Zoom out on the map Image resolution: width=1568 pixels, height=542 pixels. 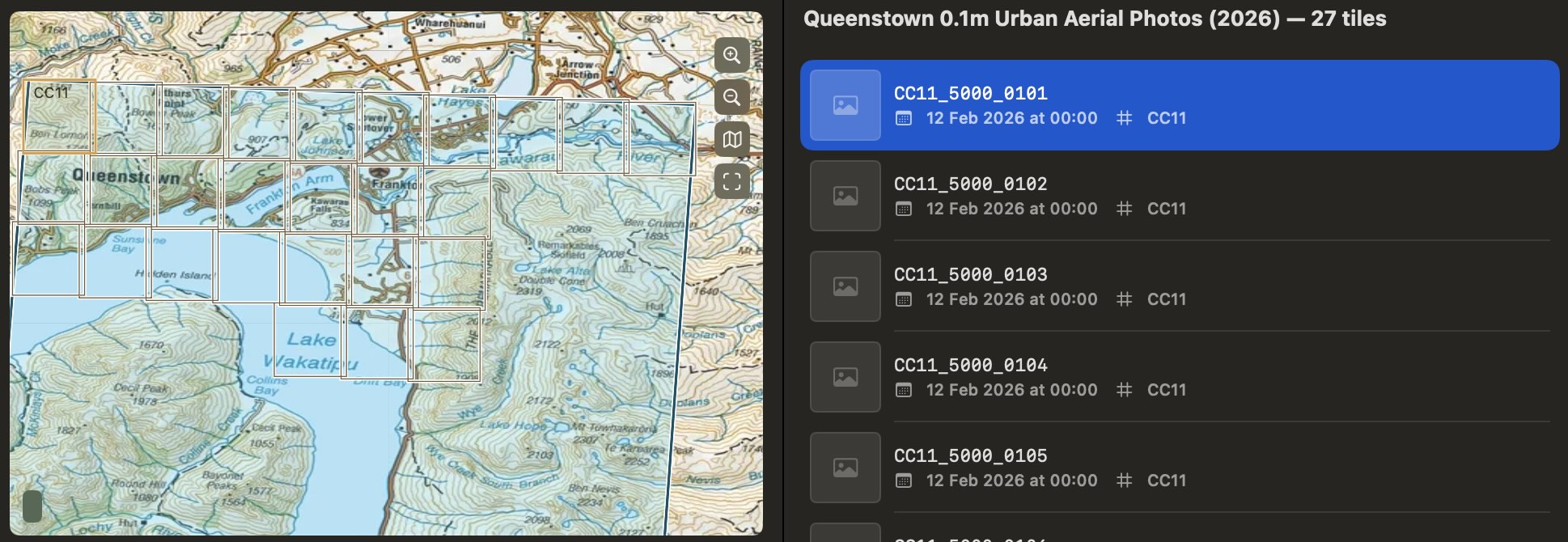[731, 98]
